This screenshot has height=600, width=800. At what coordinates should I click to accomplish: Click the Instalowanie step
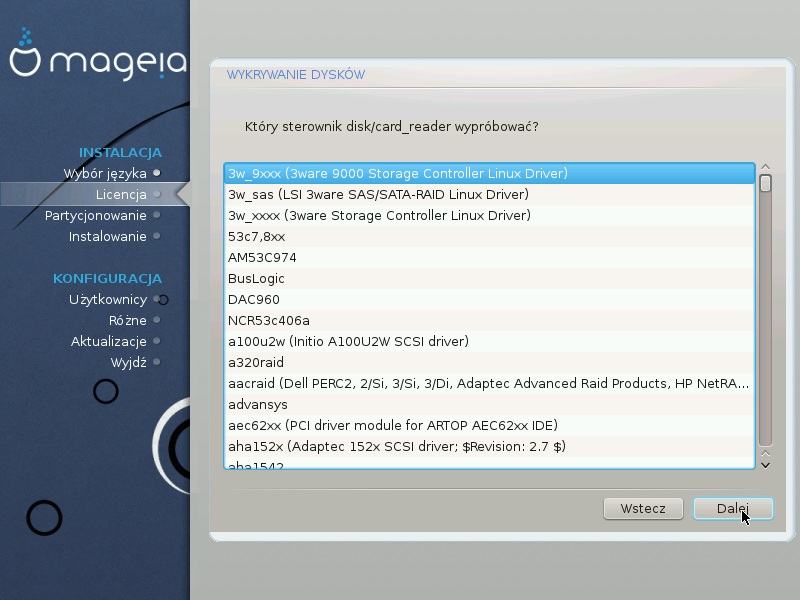point(108,236)
